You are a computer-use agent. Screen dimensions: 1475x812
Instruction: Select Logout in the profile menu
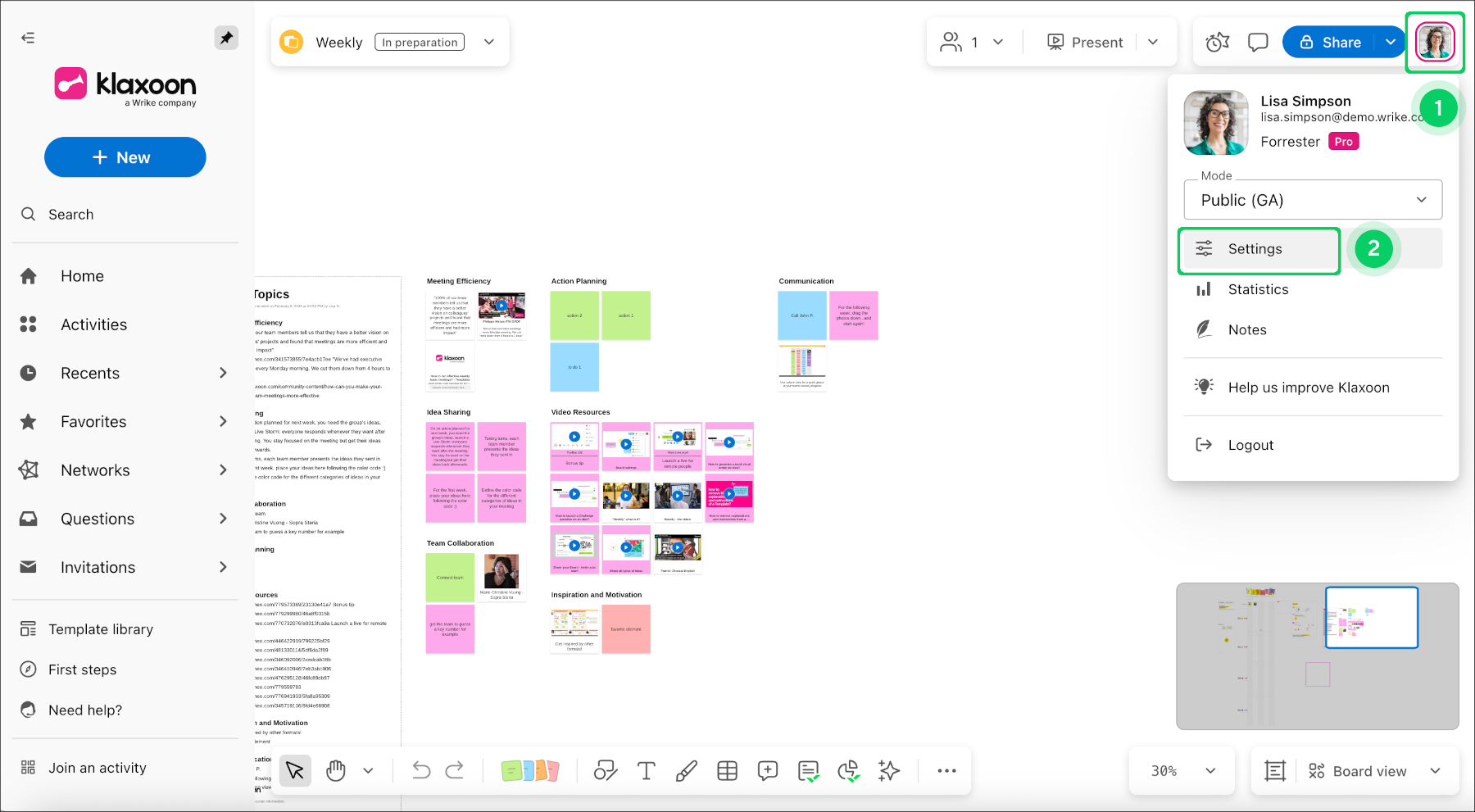click(x=1250, y=445)
